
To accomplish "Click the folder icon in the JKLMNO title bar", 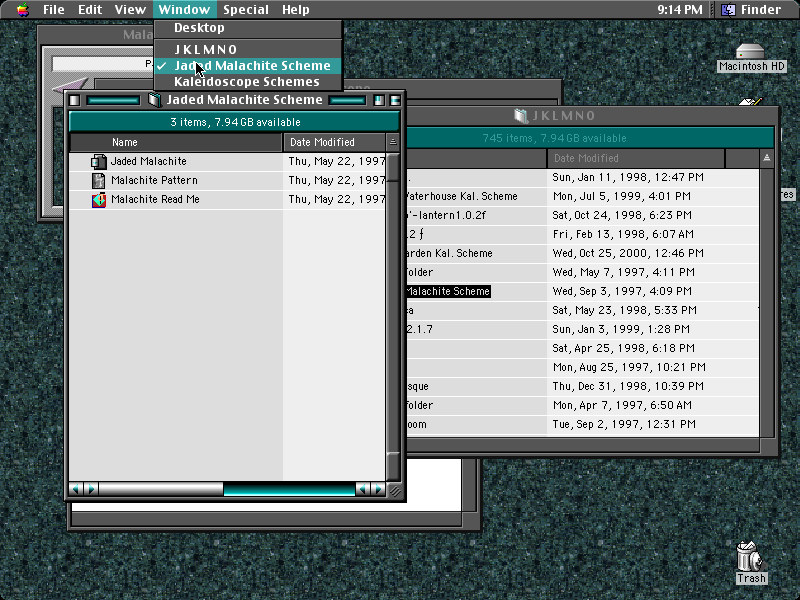I will (520, 116).
